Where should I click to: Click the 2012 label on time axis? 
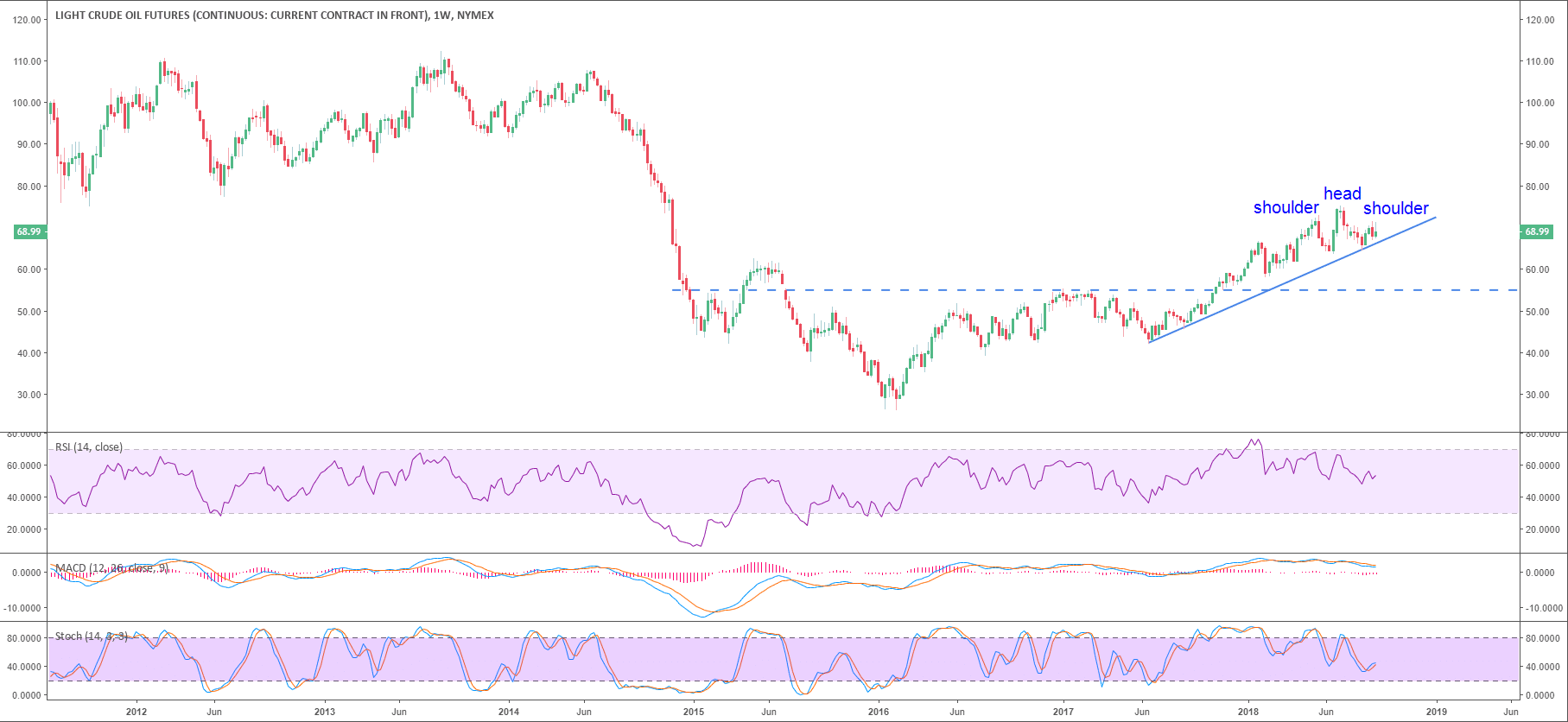(136, 712)
